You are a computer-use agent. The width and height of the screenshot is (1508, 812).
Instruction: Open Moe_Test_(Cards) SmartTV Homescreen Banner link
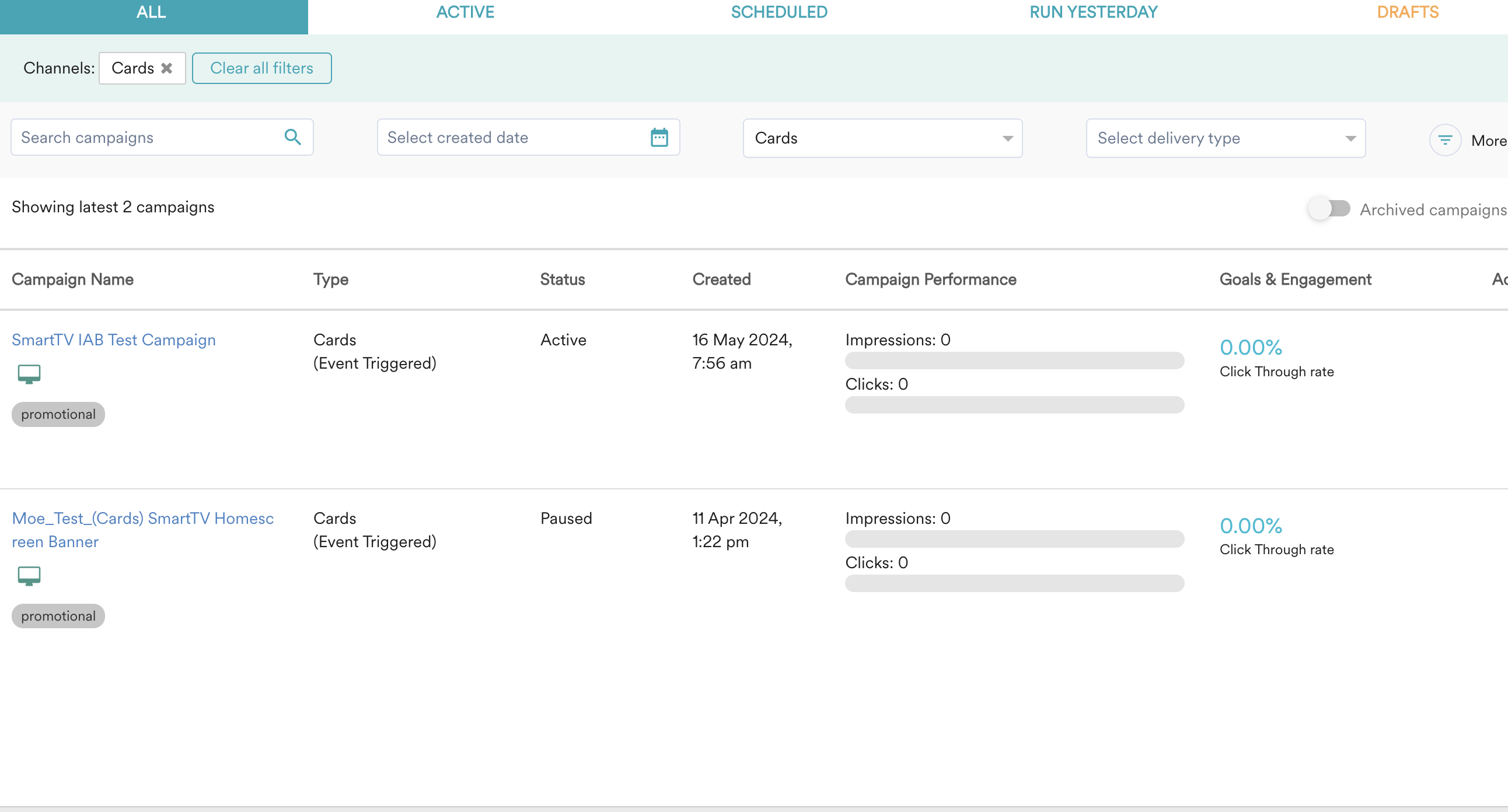pos(142,519)
